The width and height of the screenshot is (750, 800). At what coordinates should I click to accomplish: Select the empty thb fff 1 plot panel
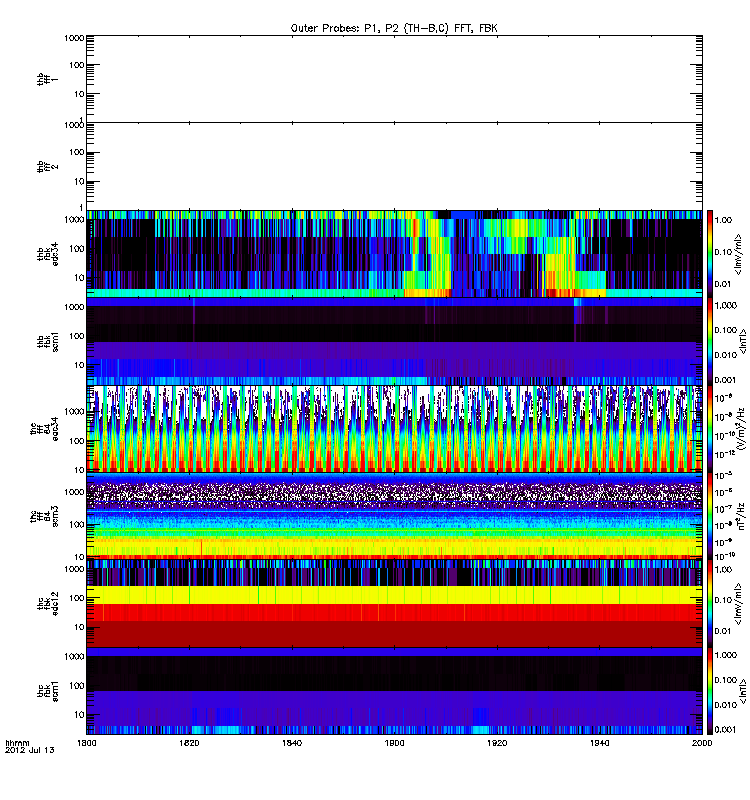tap(395, 78)
